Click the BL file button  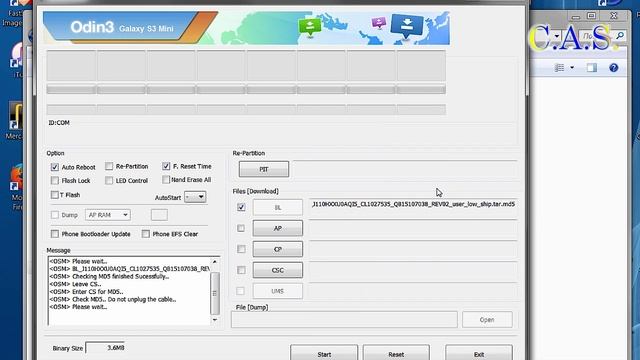(x=278, y=207)
